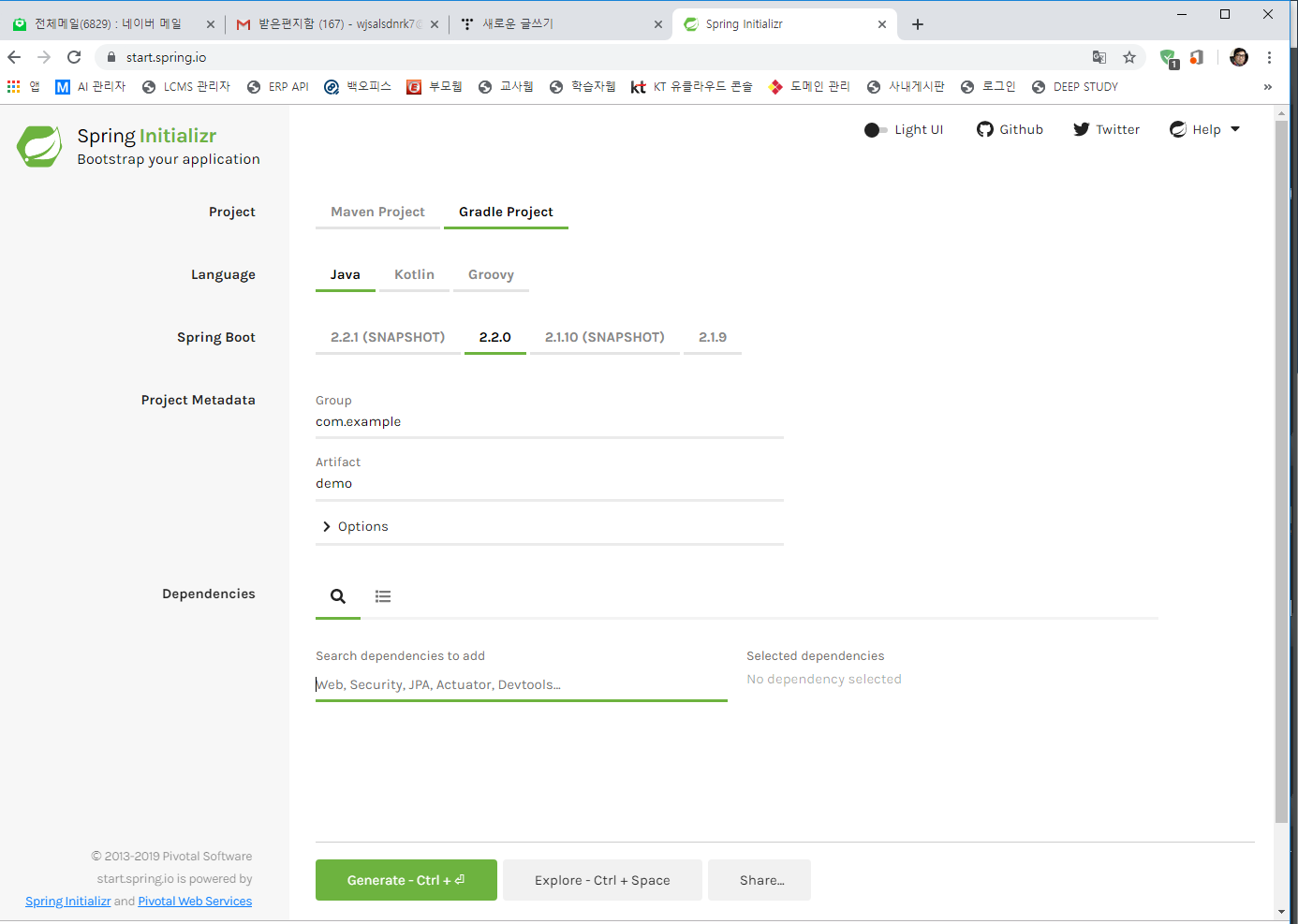Go forward in browser history

[44, 57]
